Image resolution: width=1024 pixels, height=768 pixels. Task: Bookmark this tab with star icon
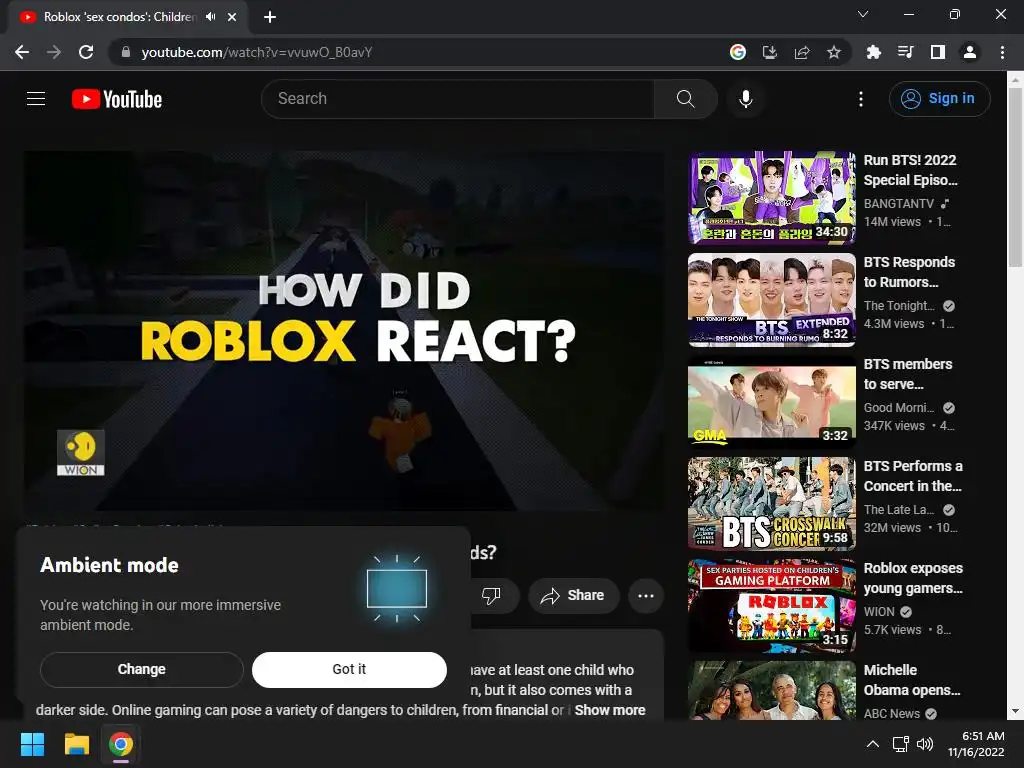pos(834,52)
